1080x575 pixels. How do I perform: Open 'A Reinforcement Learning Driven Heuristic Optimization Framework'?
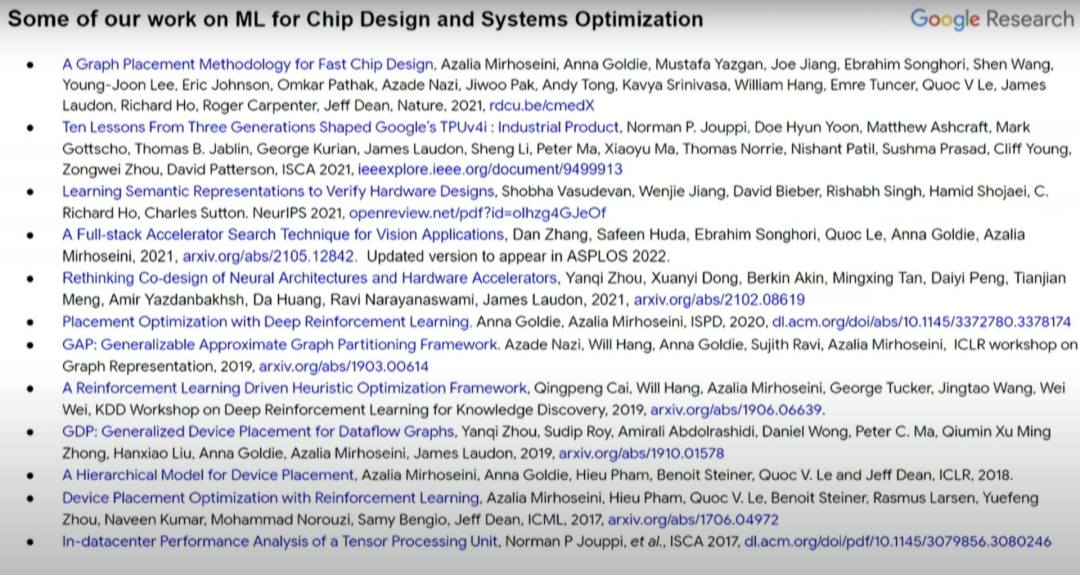(x=295, y=388)
